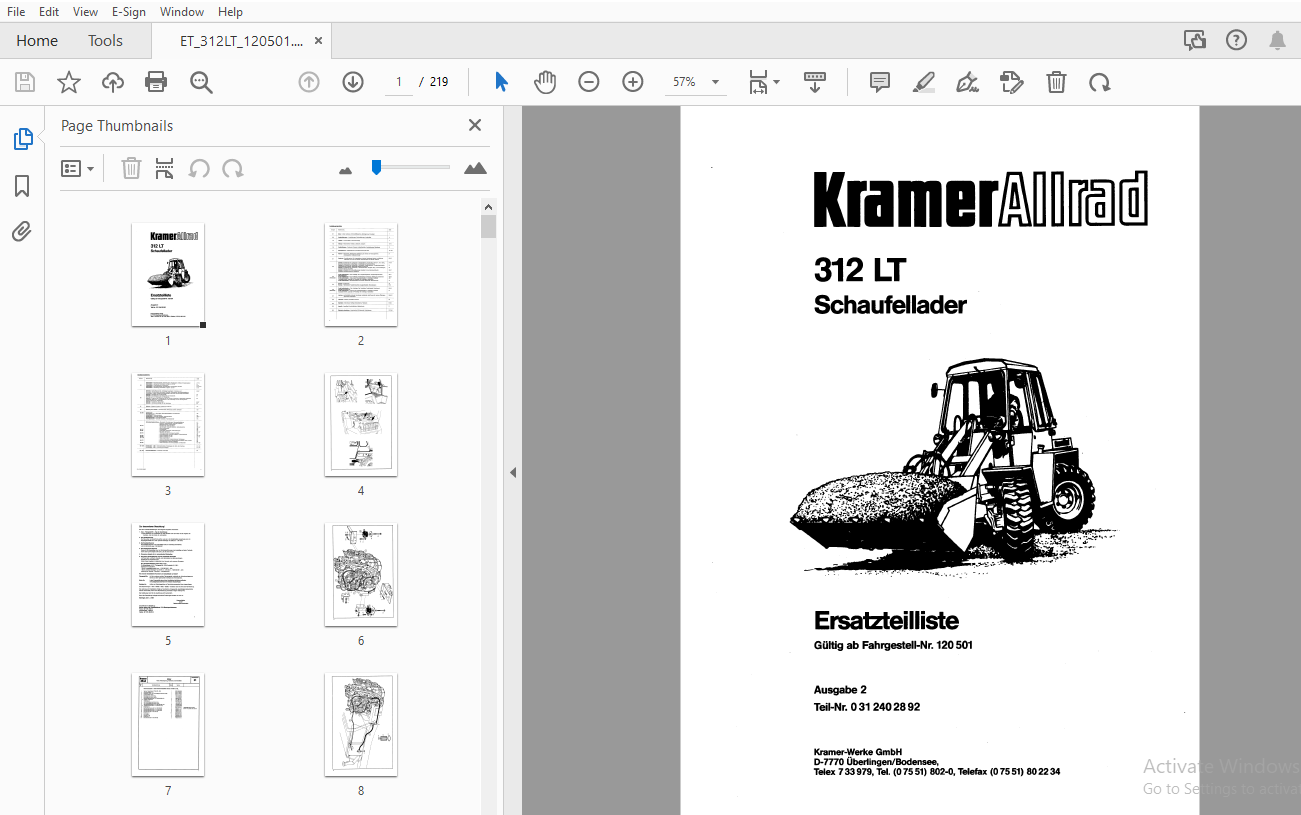Image resolution: width=1301 pixels, height=815 pixels.
Task: Enlarge thumbnail size large mountain icon
Action: tap(476, 168)
